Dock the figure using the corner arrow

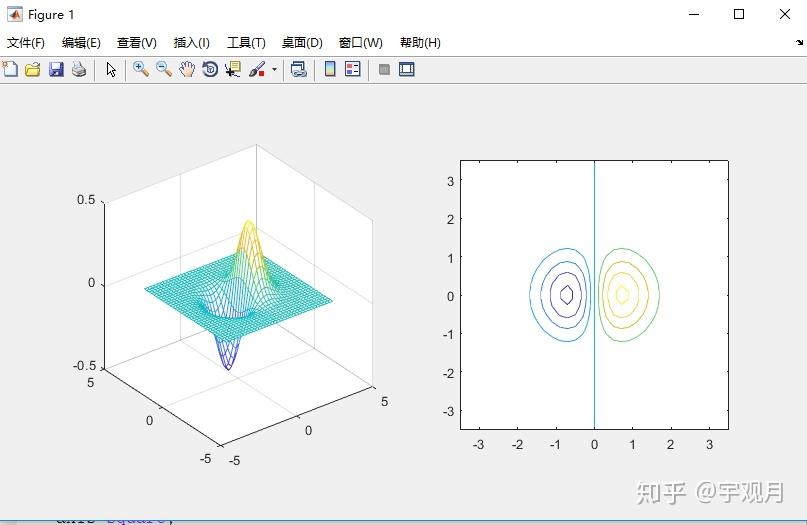pyautogui.click(x=799, y=43)
